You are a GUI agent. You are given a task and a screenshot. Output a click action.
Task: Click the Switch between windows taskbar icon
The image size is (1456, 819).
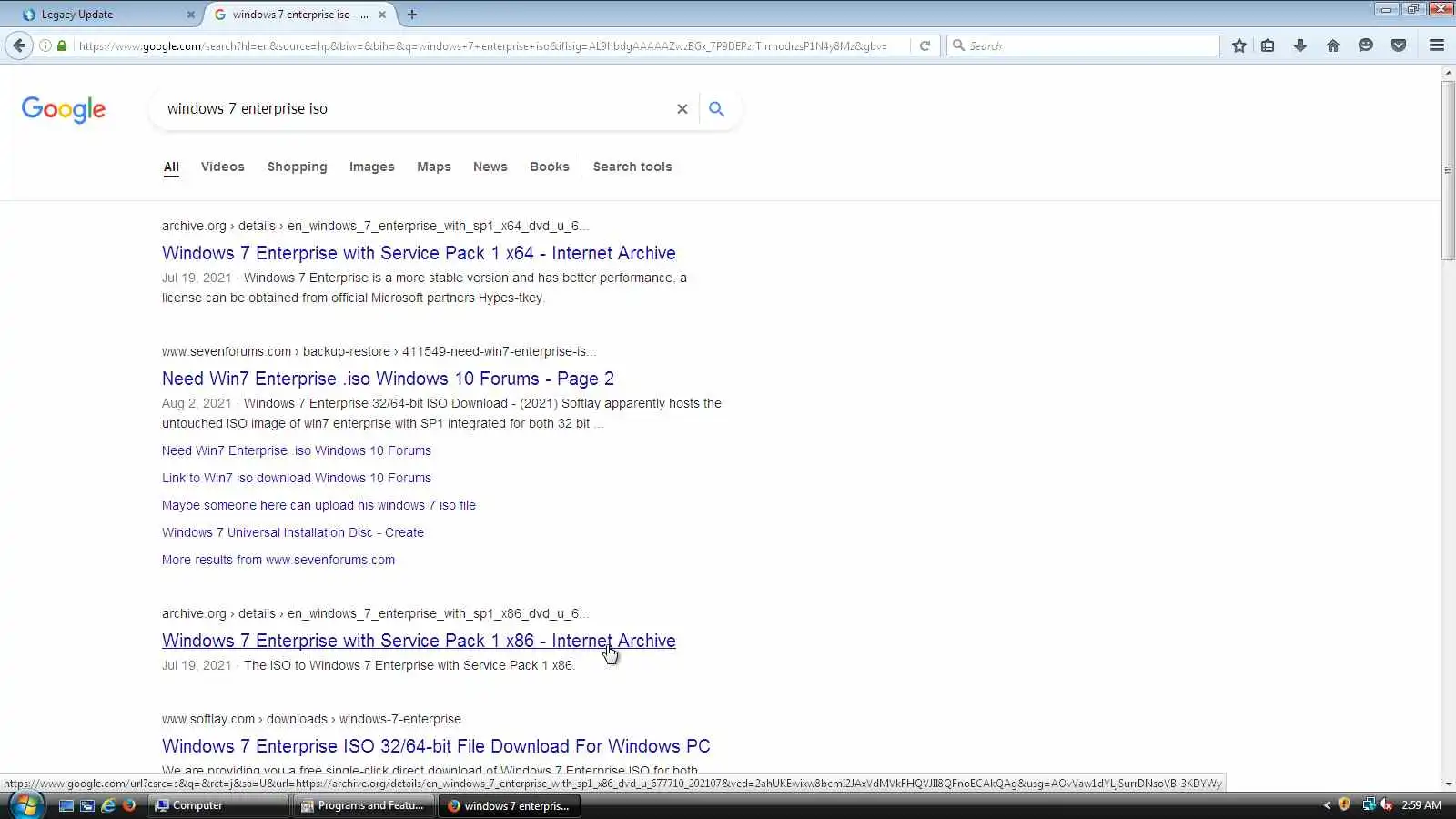[x=87, y=805]
